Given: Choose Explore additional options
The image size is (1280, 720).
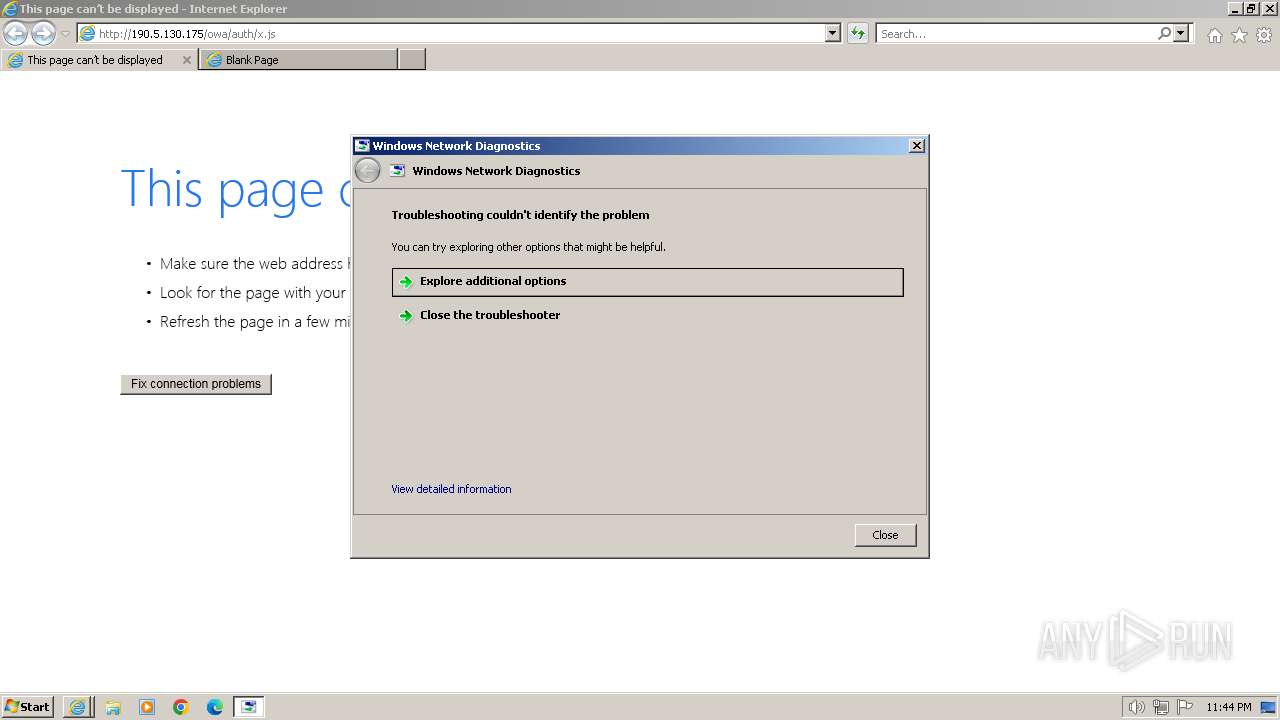Looking at the screenshot, I should coord(648,282).
